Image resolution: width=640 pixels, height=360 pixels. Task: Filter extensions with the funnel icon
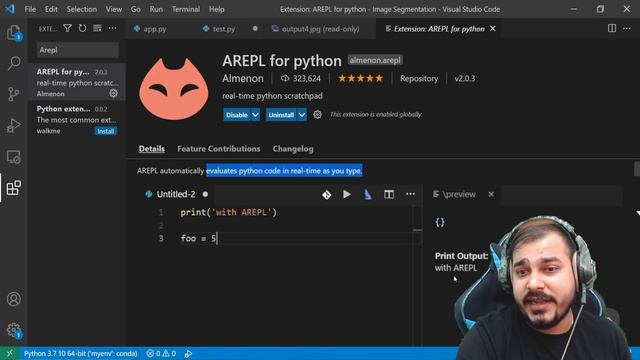[67, 28]
